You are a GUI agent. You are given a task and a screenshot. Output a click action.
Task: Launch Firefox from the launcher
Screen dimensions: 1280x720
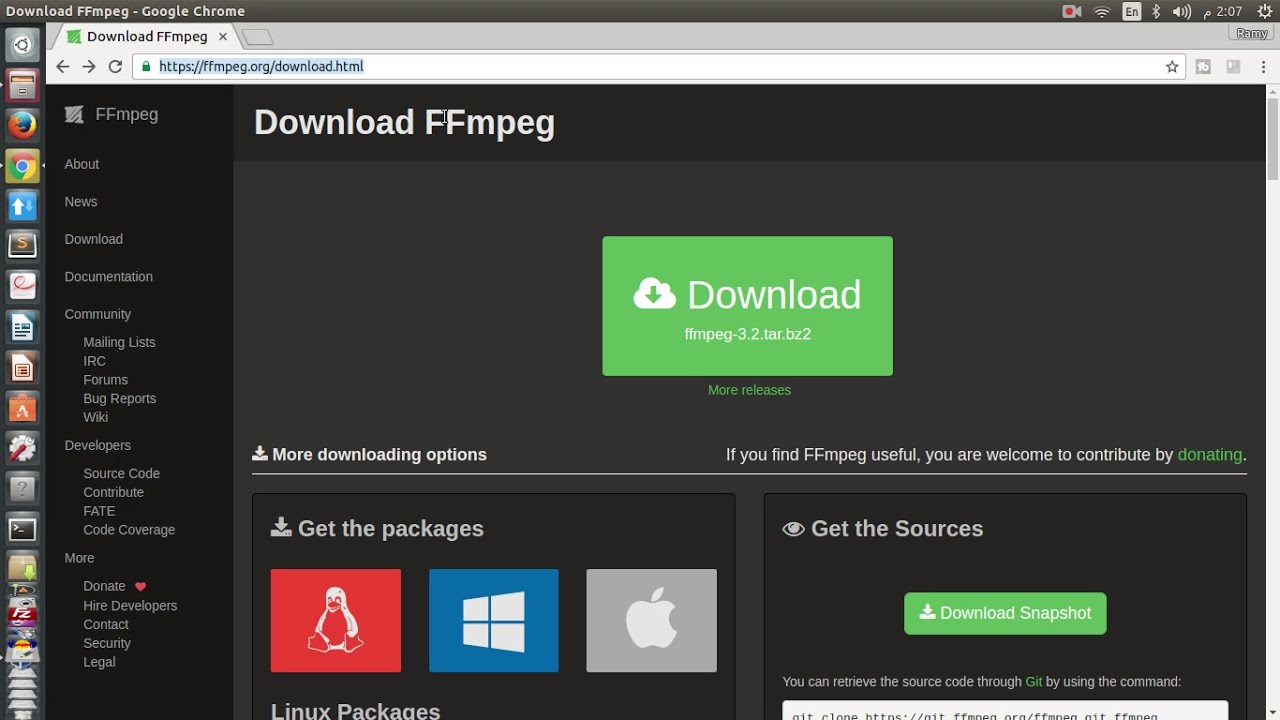(22, 126)
